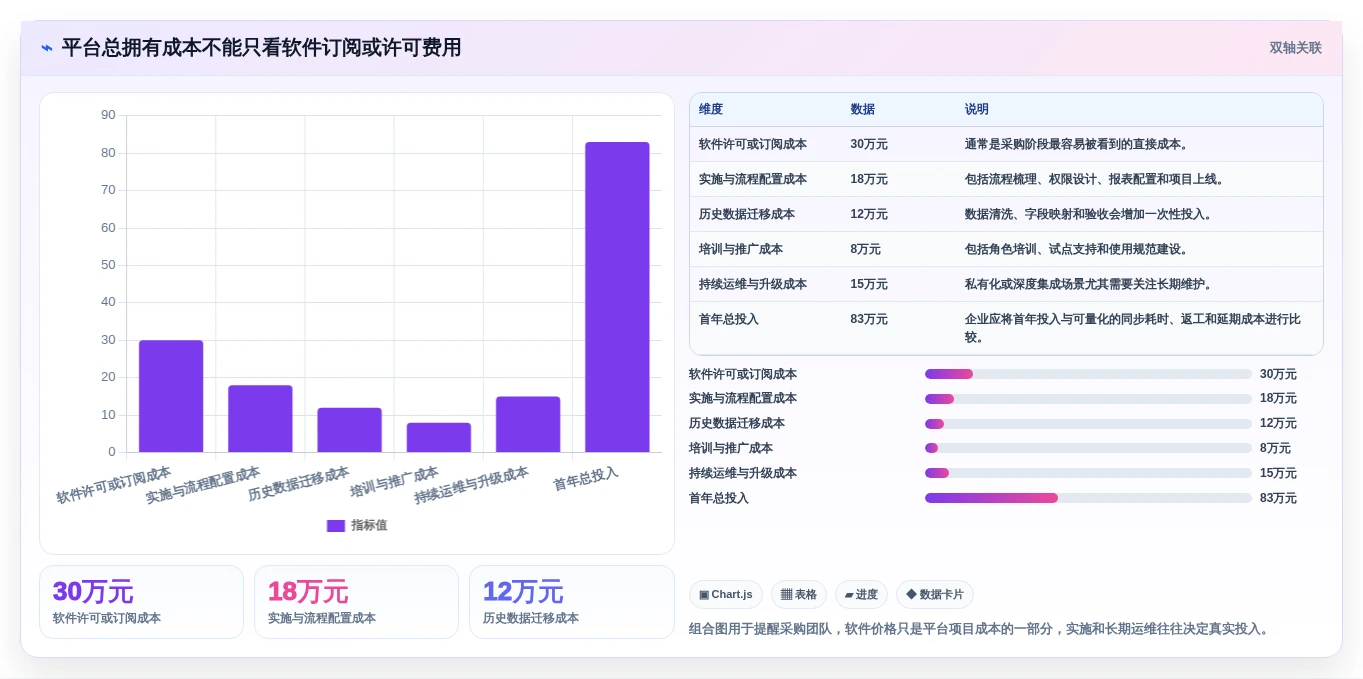Select the 进度 tag chip
This screenshot has width=1363, height=679.
point(861,595)
